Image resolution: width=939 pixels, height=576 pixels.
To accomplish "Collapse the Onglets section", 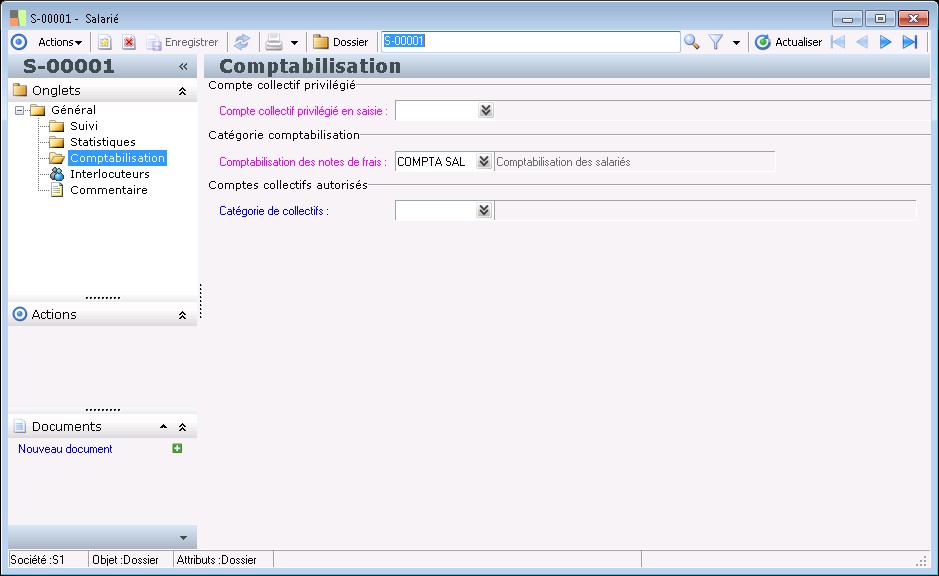I will coord(183,91).
